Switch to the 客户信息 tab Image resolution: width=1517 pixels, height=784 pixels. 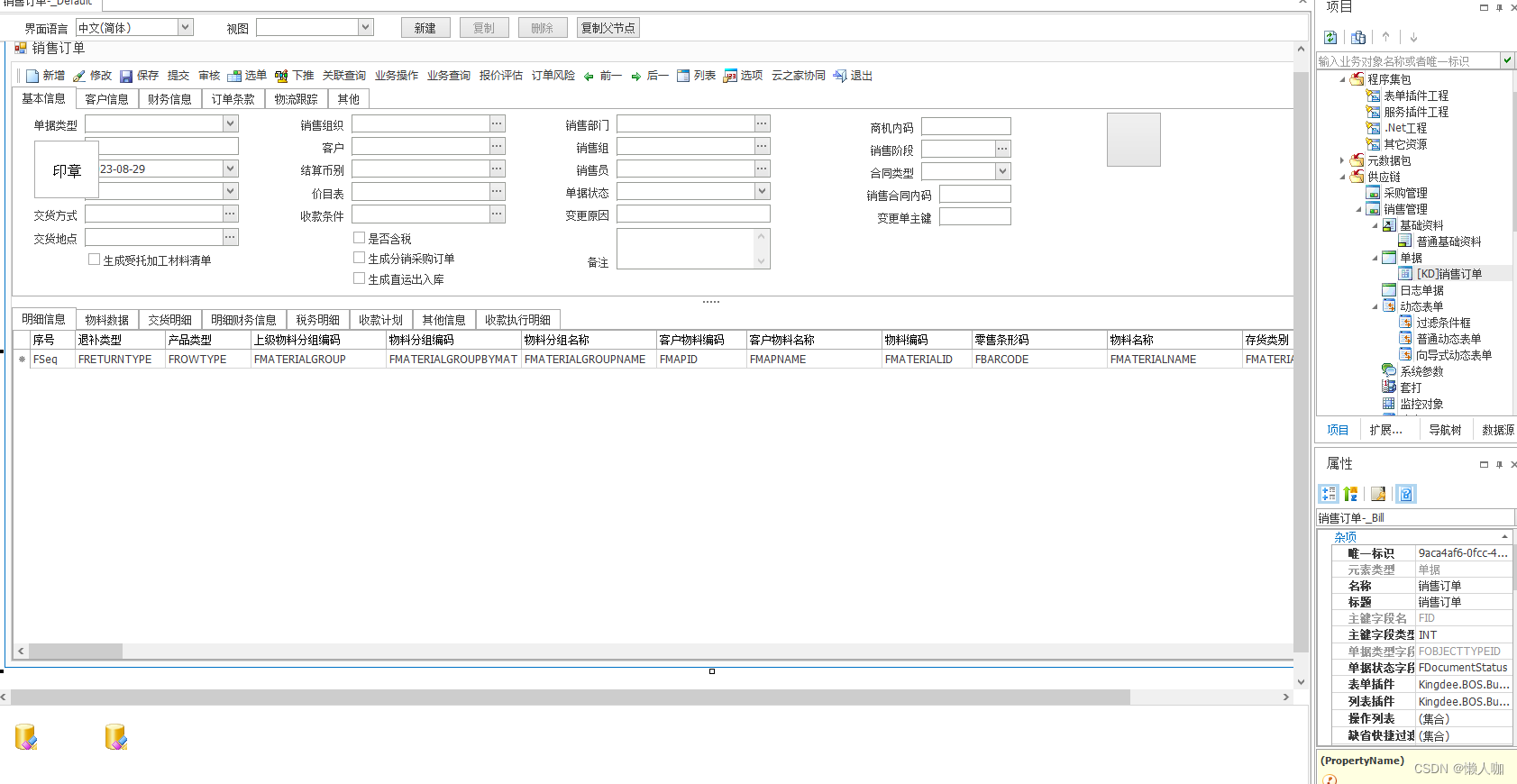click(106, 99)
